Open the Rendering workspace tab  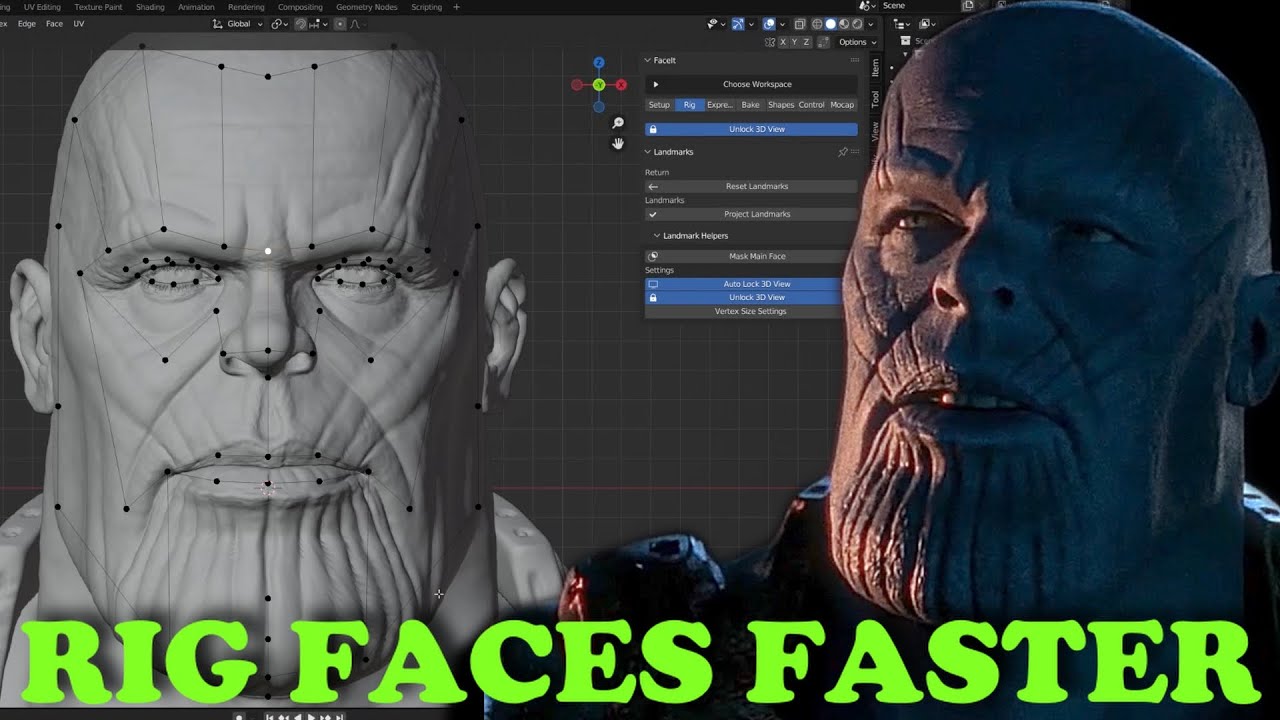[x=246, y=7]
